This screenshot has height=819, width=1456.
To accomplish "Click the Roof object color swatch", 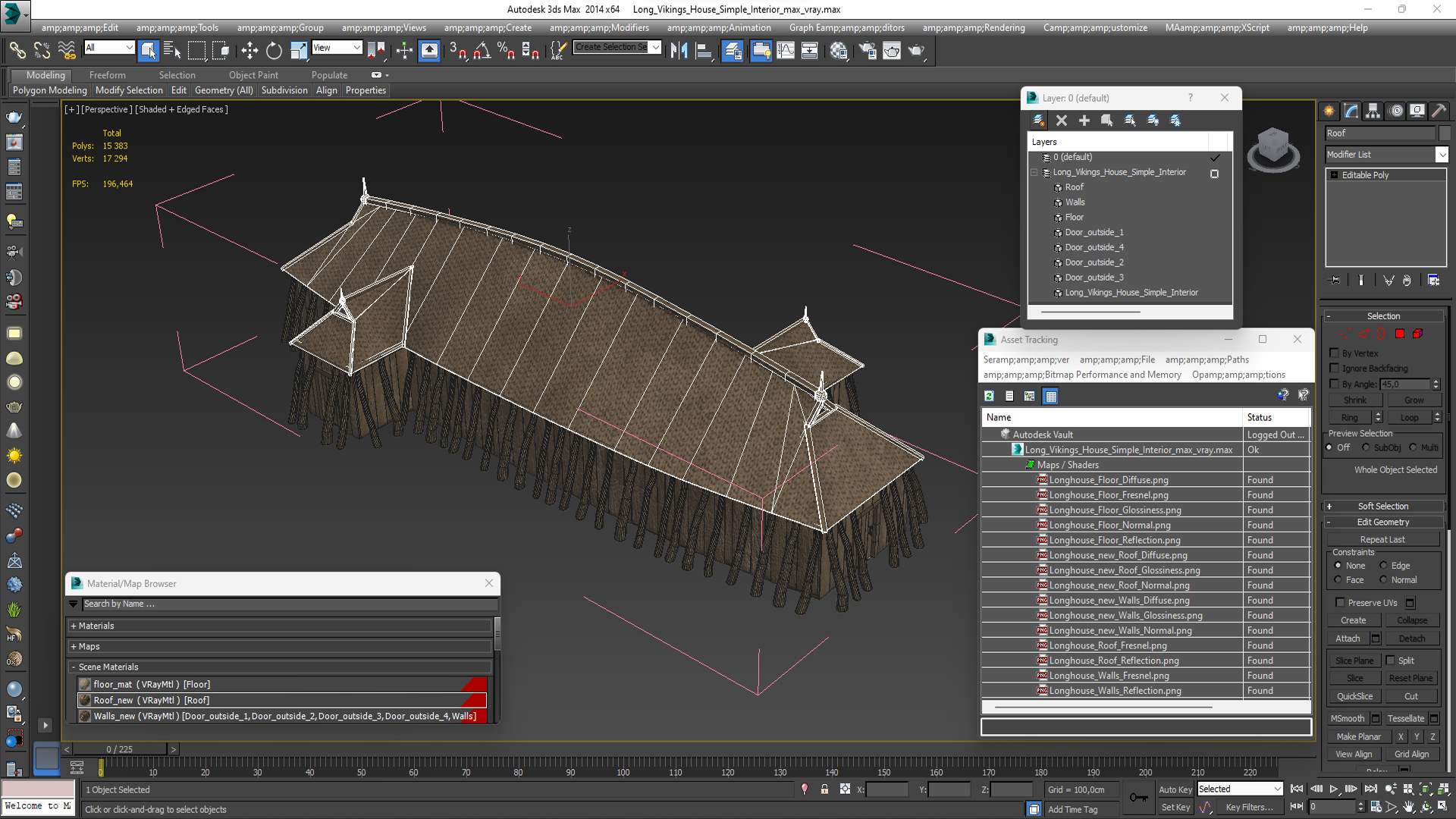I will tap(1445, 133).
